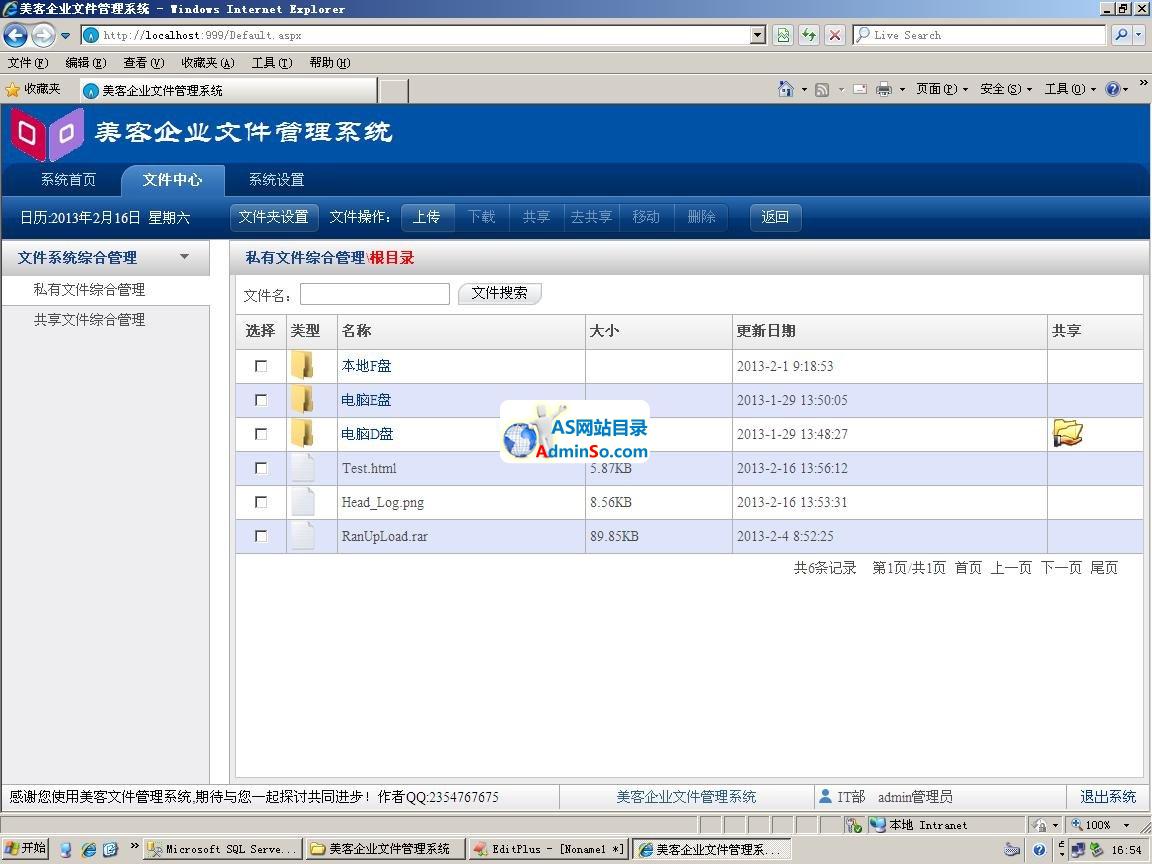Open the 查看(V) menu
The image size is (1152, 864).
coord(144,62)
